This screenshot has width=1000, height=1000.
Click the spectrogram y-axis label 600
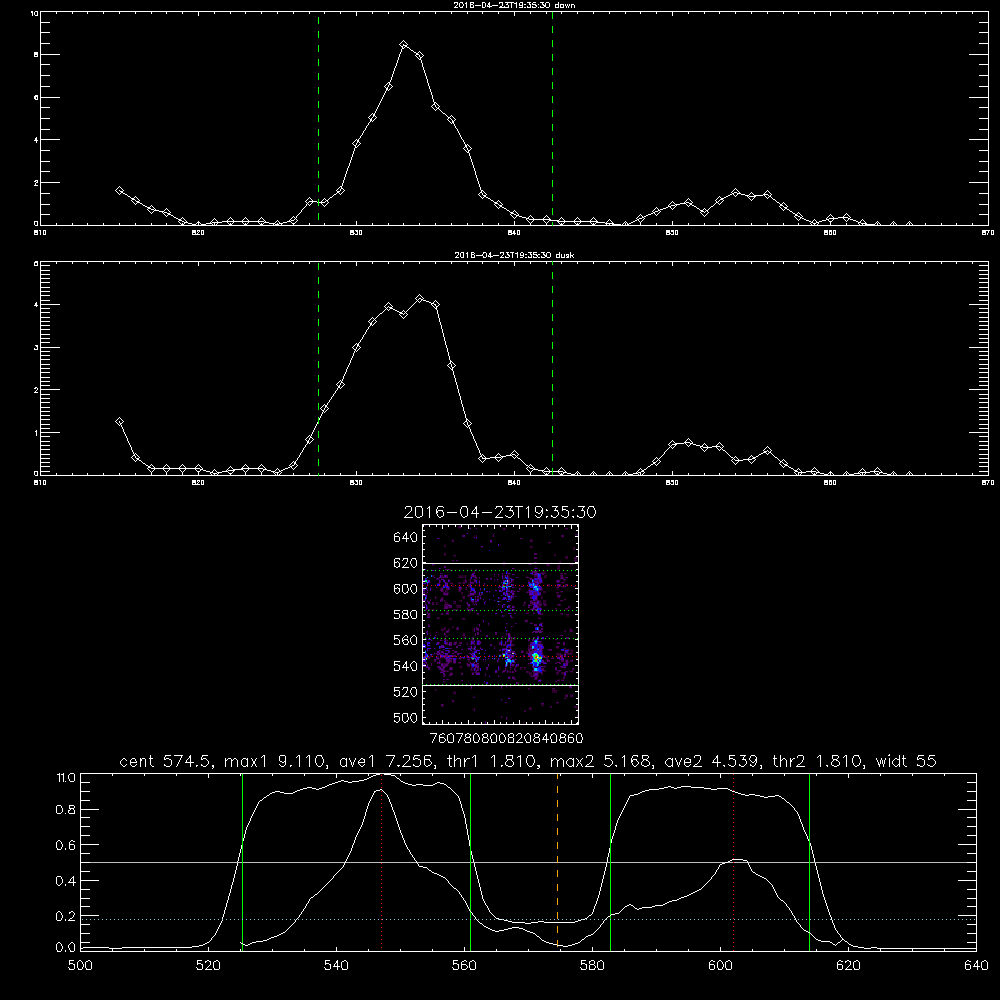[406, 589]
